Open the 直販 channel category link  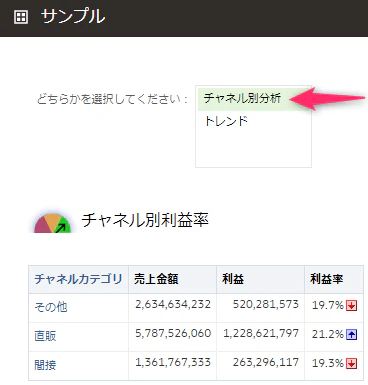coord(45,336)
